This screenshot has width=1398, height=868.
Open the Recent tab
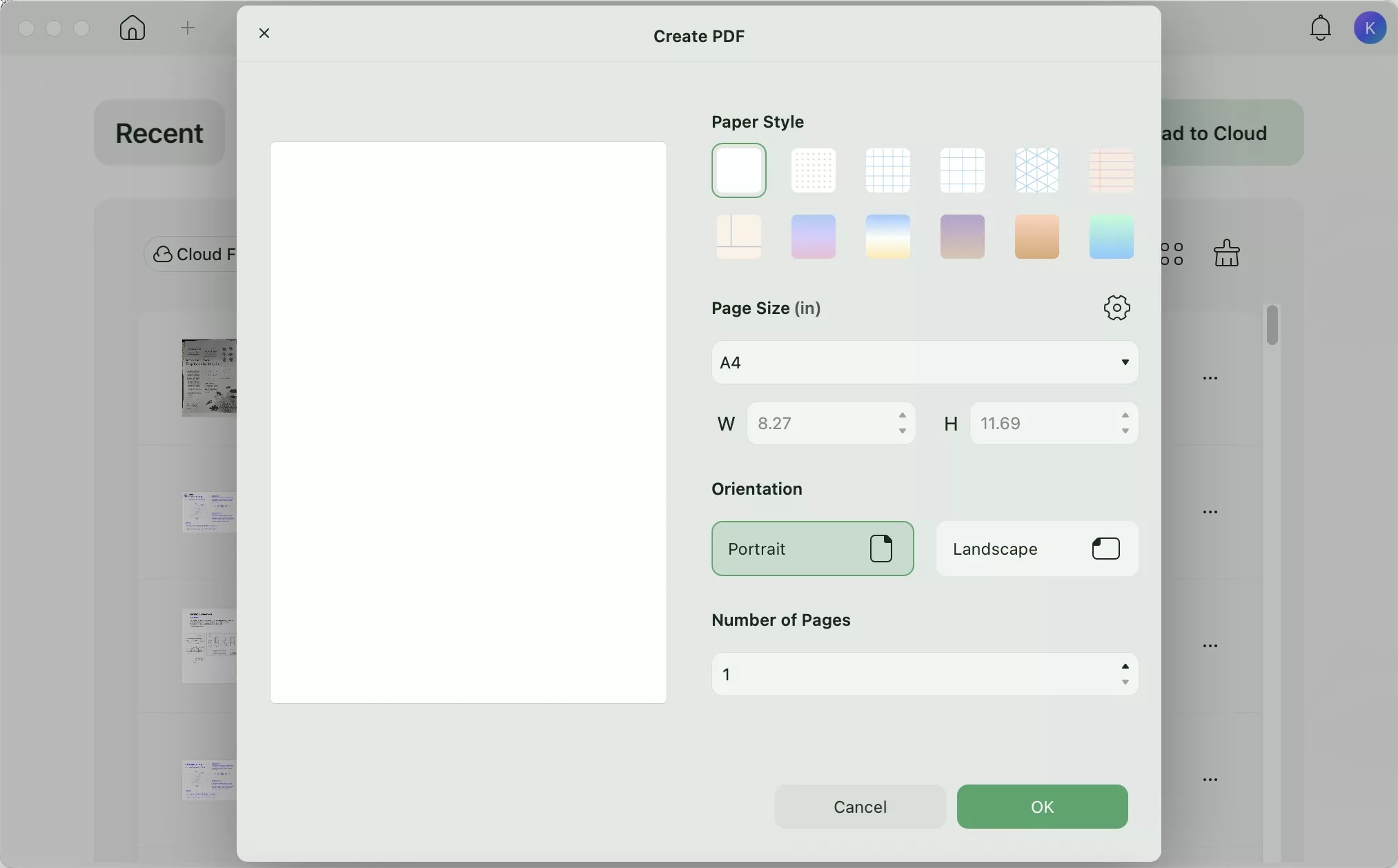click(159, 132)
